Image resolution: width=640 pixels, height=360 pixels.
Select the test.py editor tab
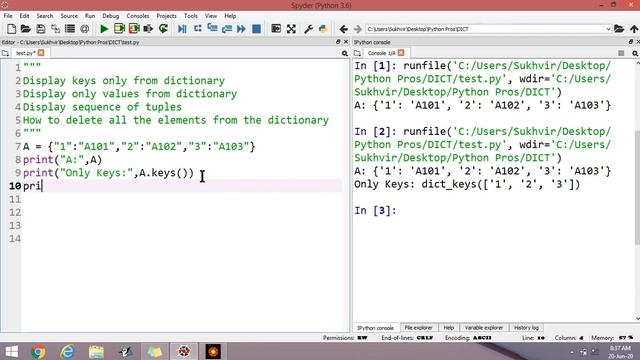pos(25,53)
